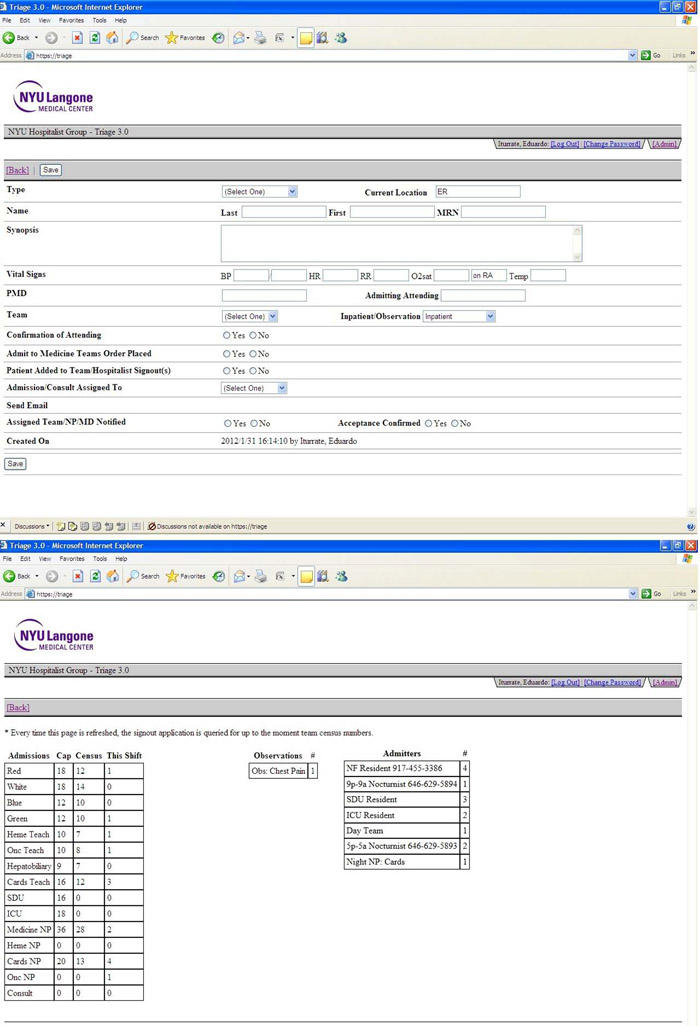
Task: Click the Current Location field
Action: [478, 192]
